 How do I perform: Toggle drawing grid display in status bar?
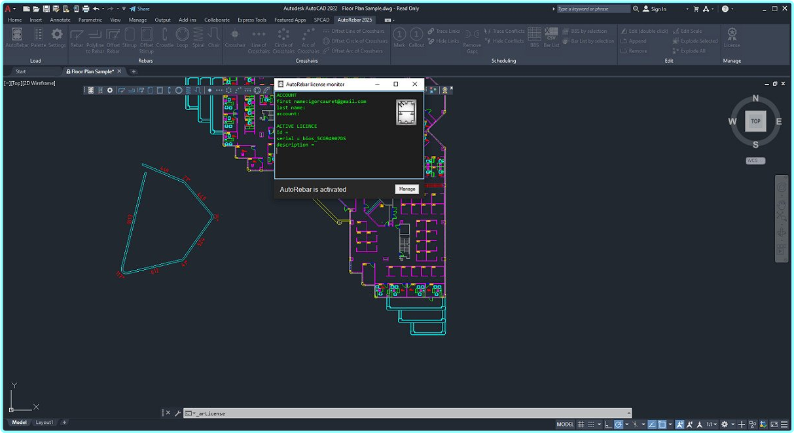click(581, 424)
